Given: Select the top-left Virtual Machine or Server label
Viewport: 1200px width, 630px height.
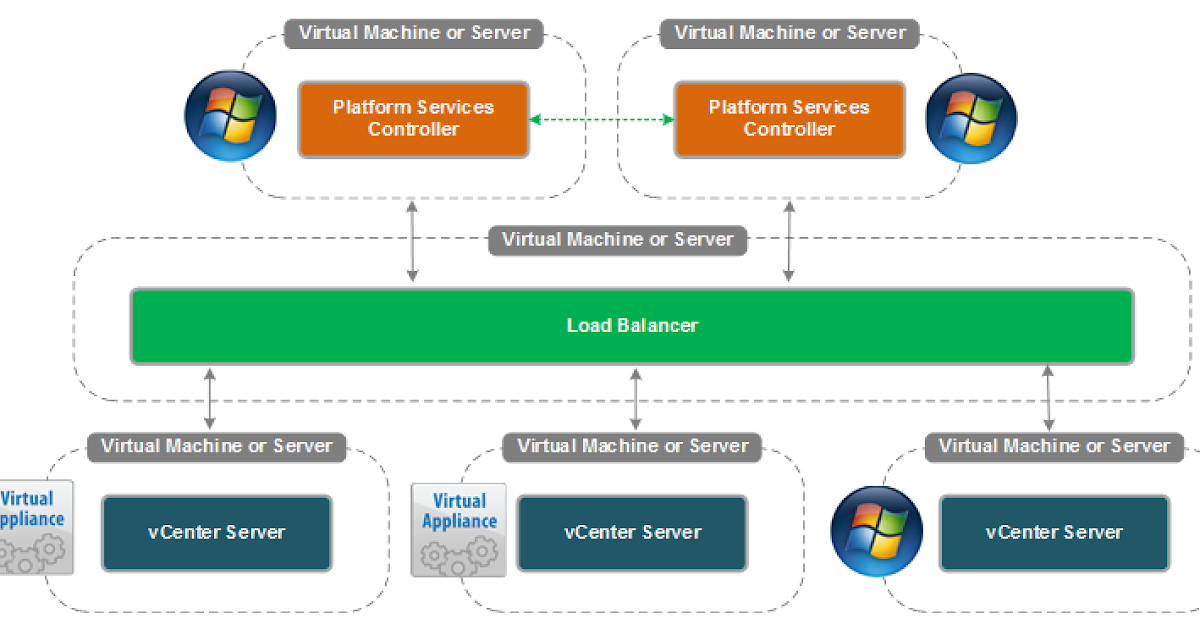Looking at the screenshot, I should 414,33.
